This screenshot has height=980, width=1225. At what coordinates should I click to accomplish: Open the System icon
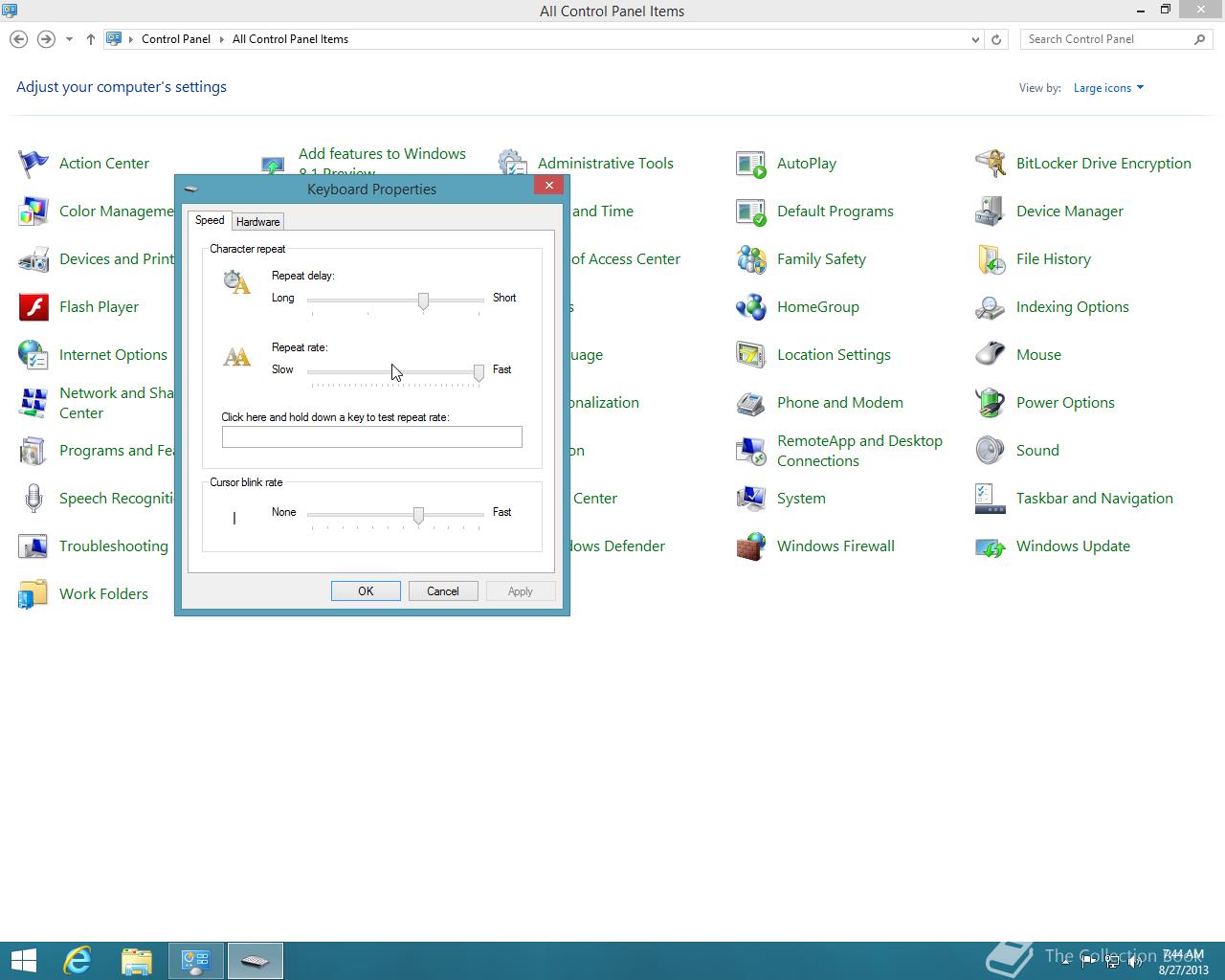point(751,499)
